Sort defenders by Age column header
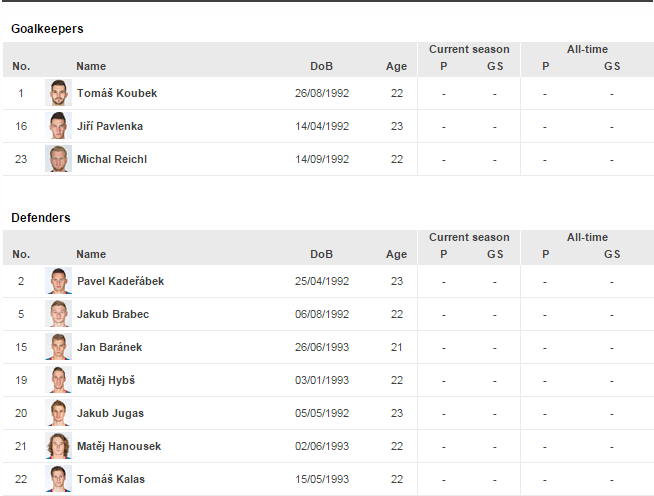The image size is (654, 496). pos(397,254)
